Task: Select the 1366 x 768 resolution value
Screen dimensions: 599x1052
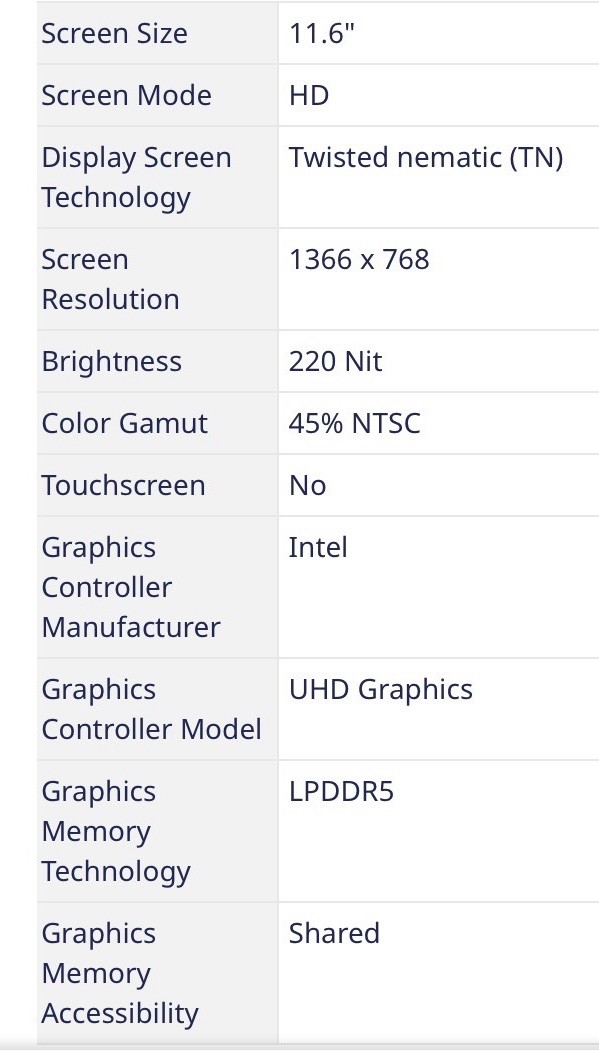Action: (x=359, y=260)
